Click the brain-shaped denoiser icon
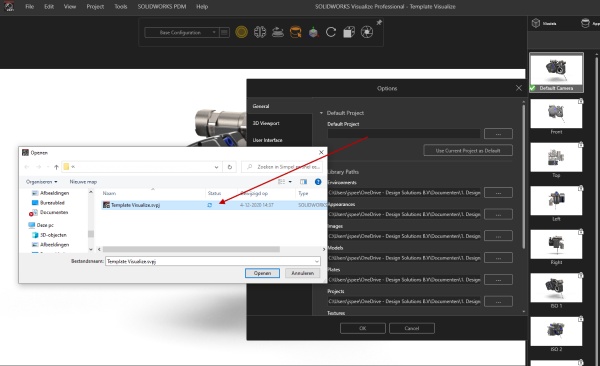The height and width of the screenshot is (366, 600). (260, 32)
